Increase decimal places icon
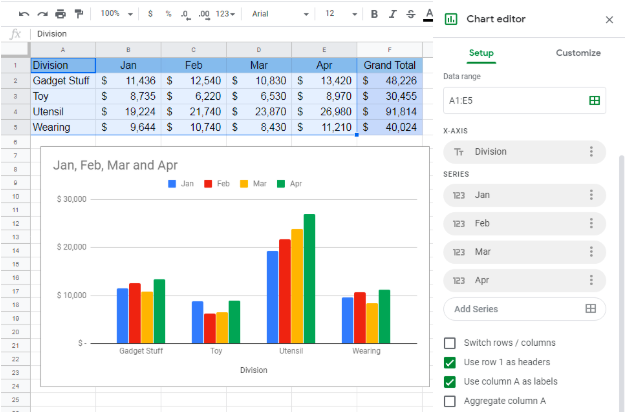The image size is (625, 412). click(204, 14)
